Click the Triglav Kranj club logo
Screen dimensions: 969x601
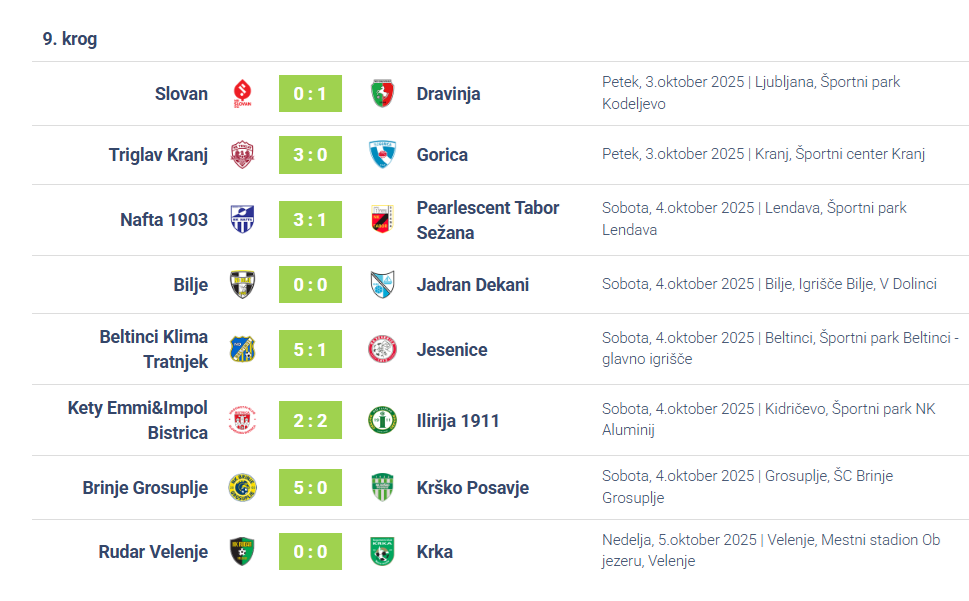click(x=242, y=155)
